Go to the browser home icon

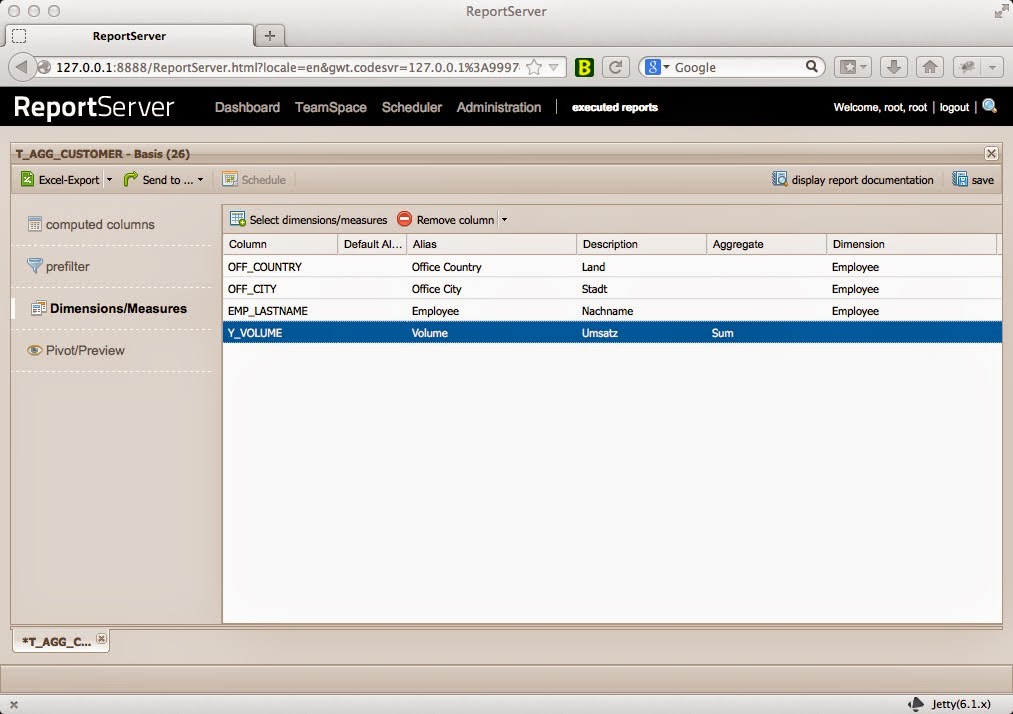[x=930, y=67]
